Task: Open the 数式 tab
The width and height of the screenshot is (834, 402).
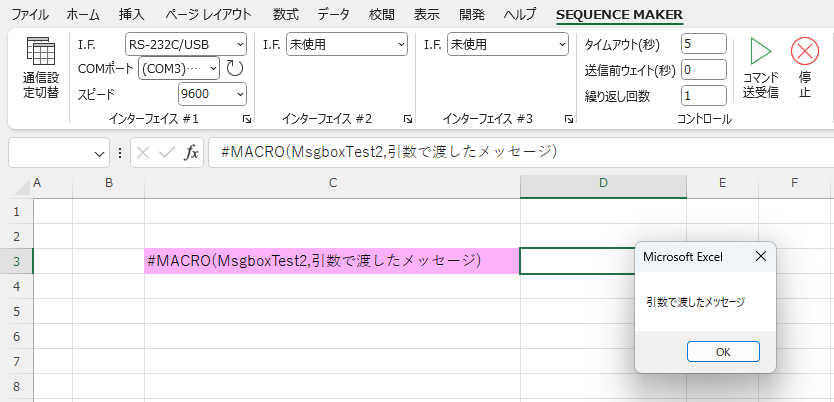Action: pos(286,14)
